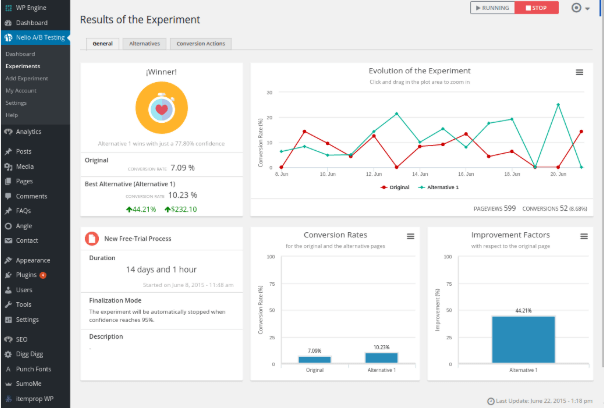Screen dimensions: 604x408
Task: Click the green 44.21% improvement value
Action: pyautogui.click(x=141, y=210)
